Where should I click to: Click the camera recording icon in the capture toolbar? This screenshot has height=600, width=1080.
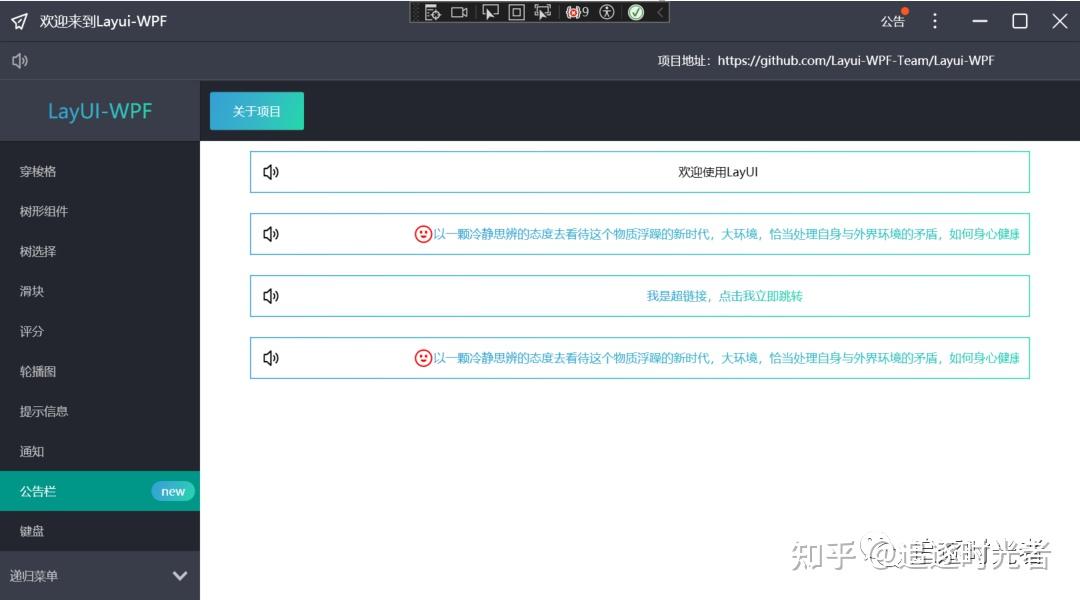(x=460, y=13)
